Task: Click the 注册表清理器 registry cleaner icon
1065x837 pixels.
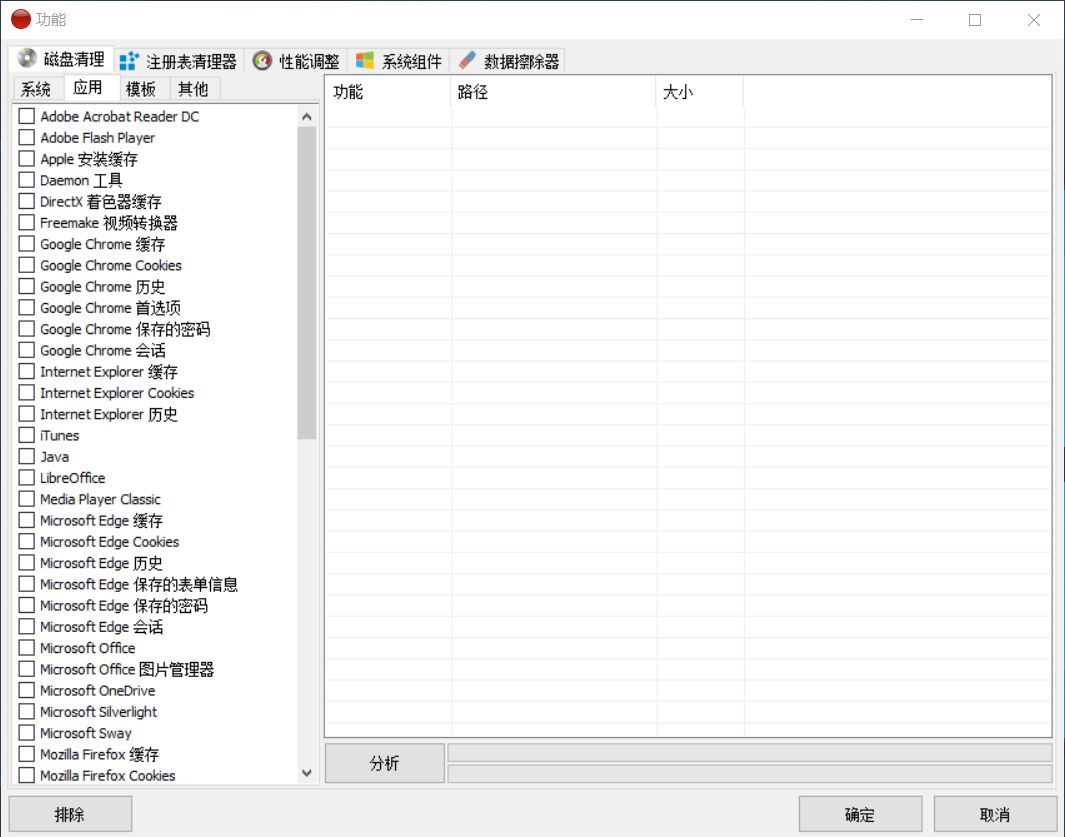Action: [129, 59]
